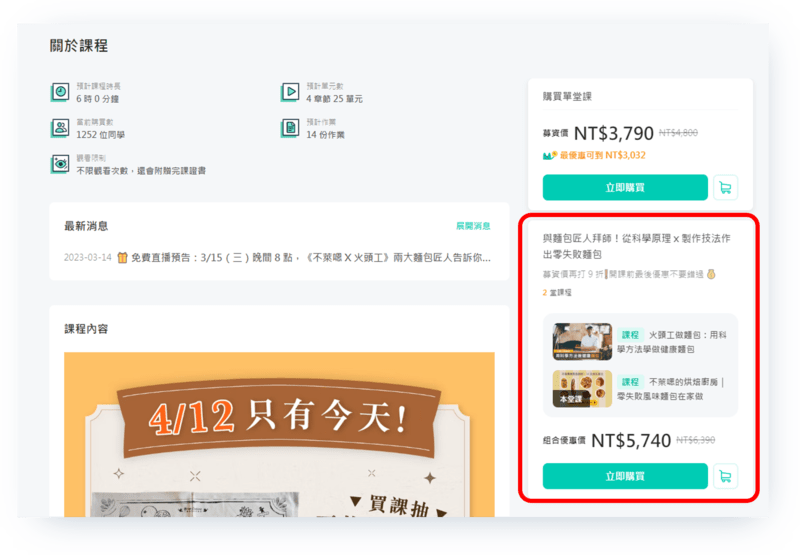
Task: Add single course to cart via cart icon
Action: click(726, 187)
